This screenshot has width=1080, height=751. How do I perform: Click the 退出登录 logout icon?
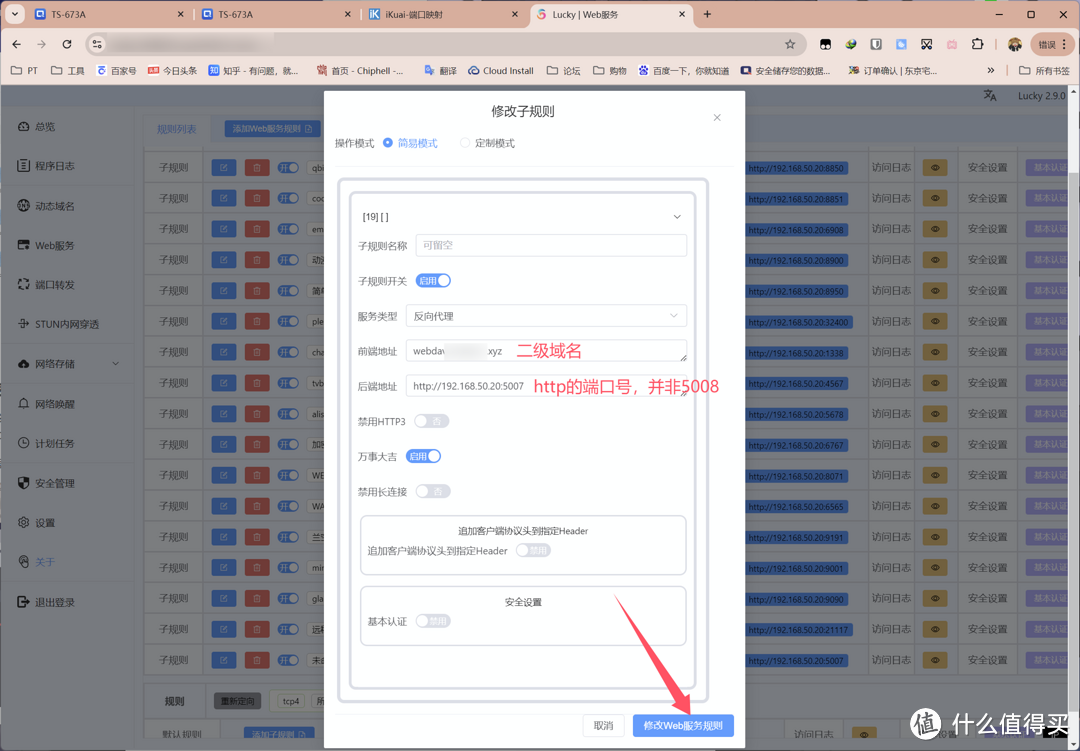[x=24, y=602]
